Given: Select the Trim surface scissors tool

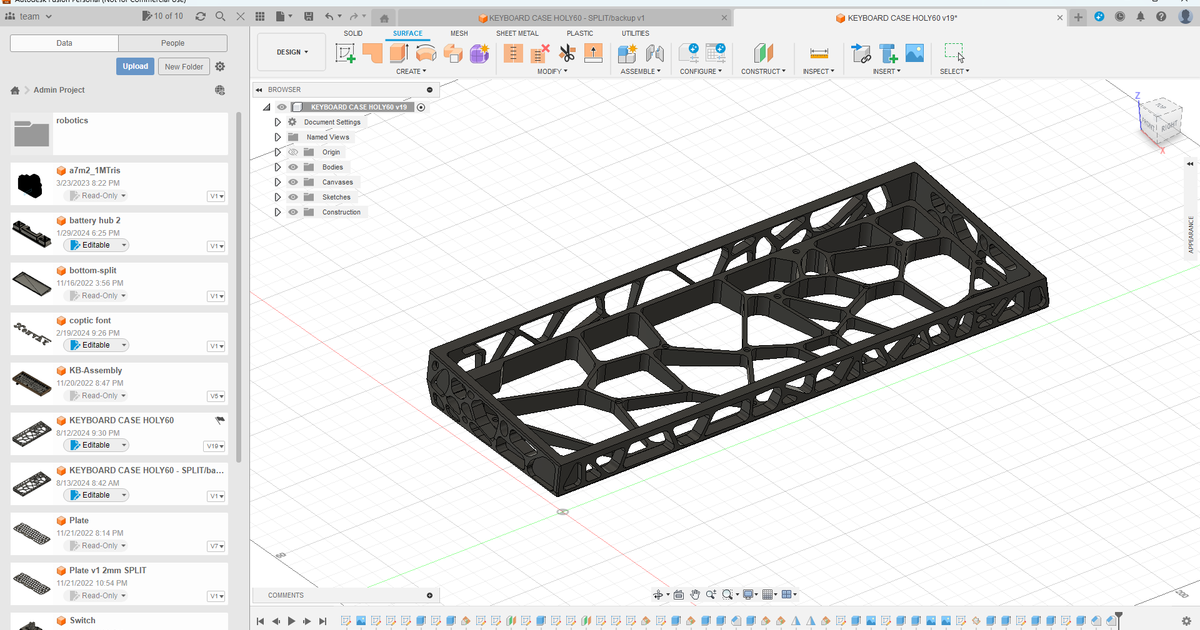Looking at the screenshot, I should pos(568,54).
